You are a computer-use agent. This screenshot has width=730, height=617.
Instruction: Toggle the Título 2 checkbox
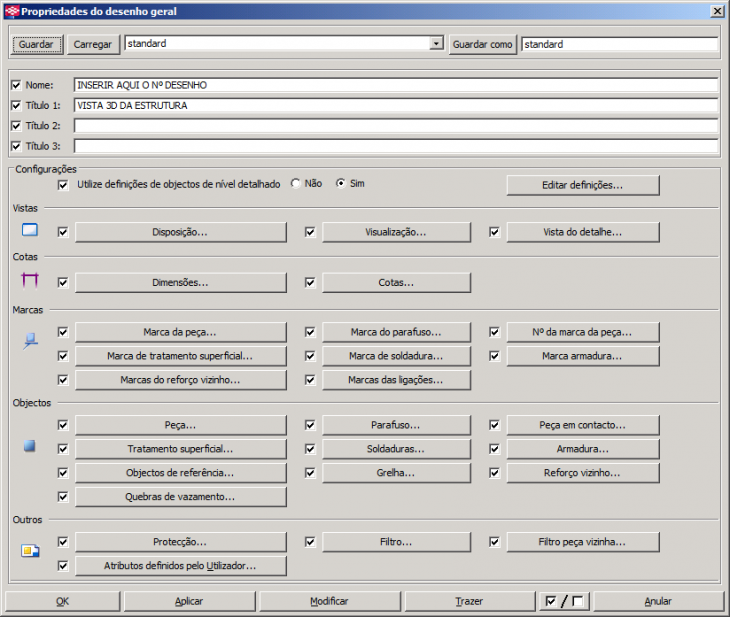pyautogui.click(x=16, y=126)
